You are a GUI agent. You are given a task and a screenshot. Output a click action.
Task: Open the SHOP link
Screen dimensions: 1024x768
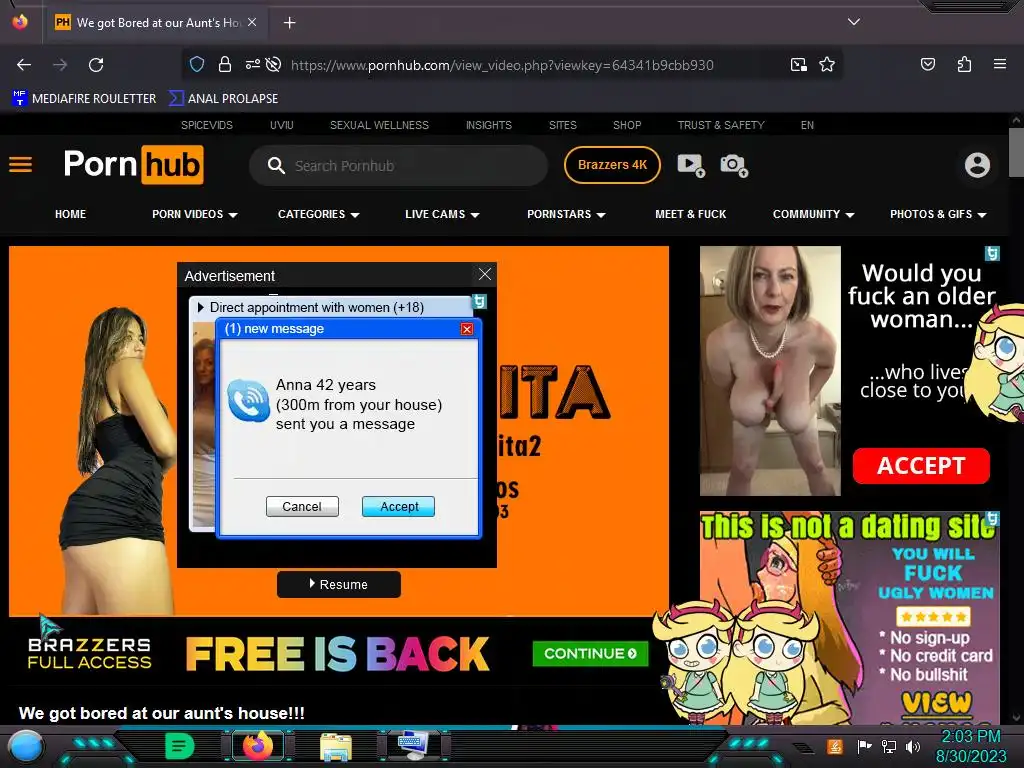(x=626, y=125)
